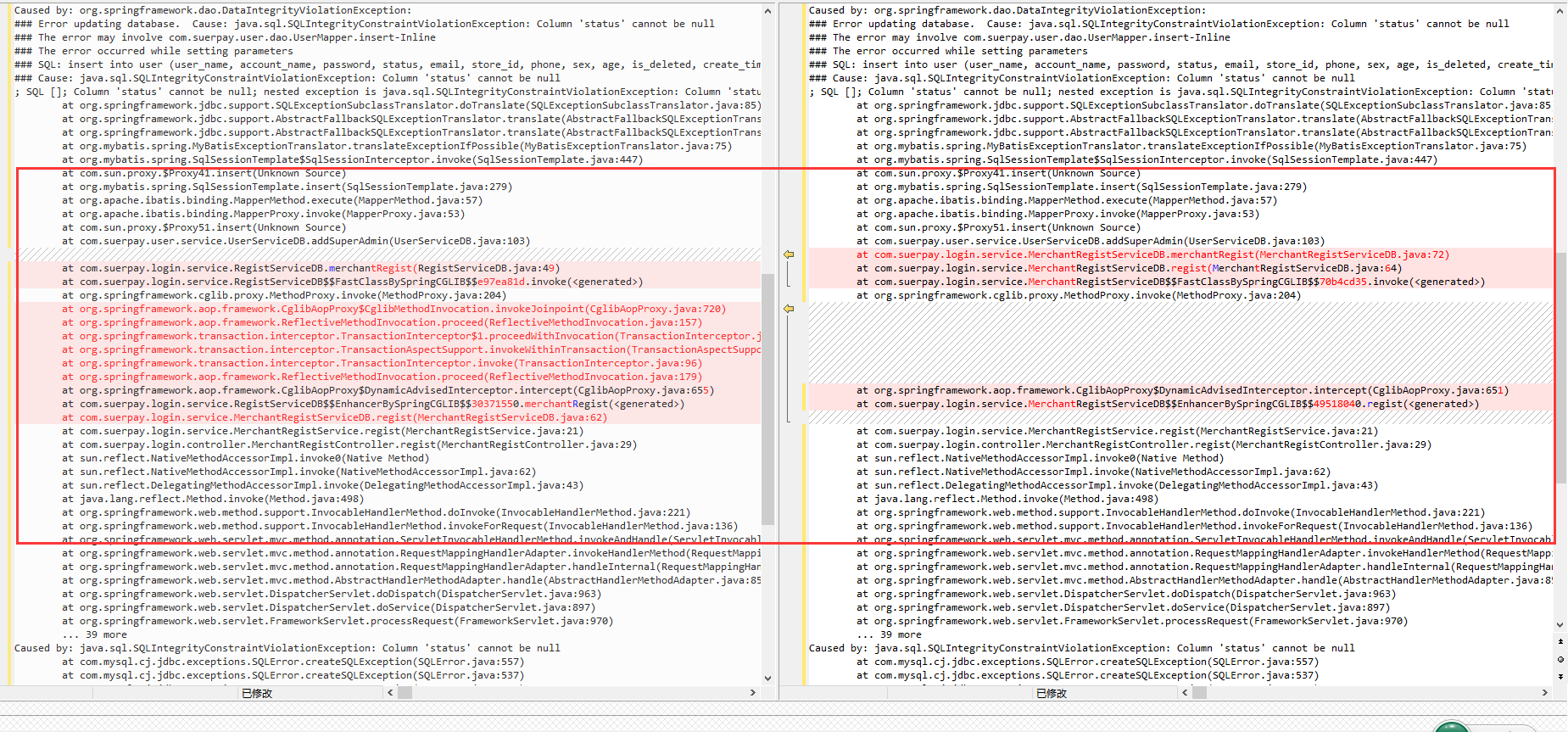Screen dimensions: 1568x732
Task: Select left line FrameworkServlet.processRequest java:970
Action: tap(337, 621)
